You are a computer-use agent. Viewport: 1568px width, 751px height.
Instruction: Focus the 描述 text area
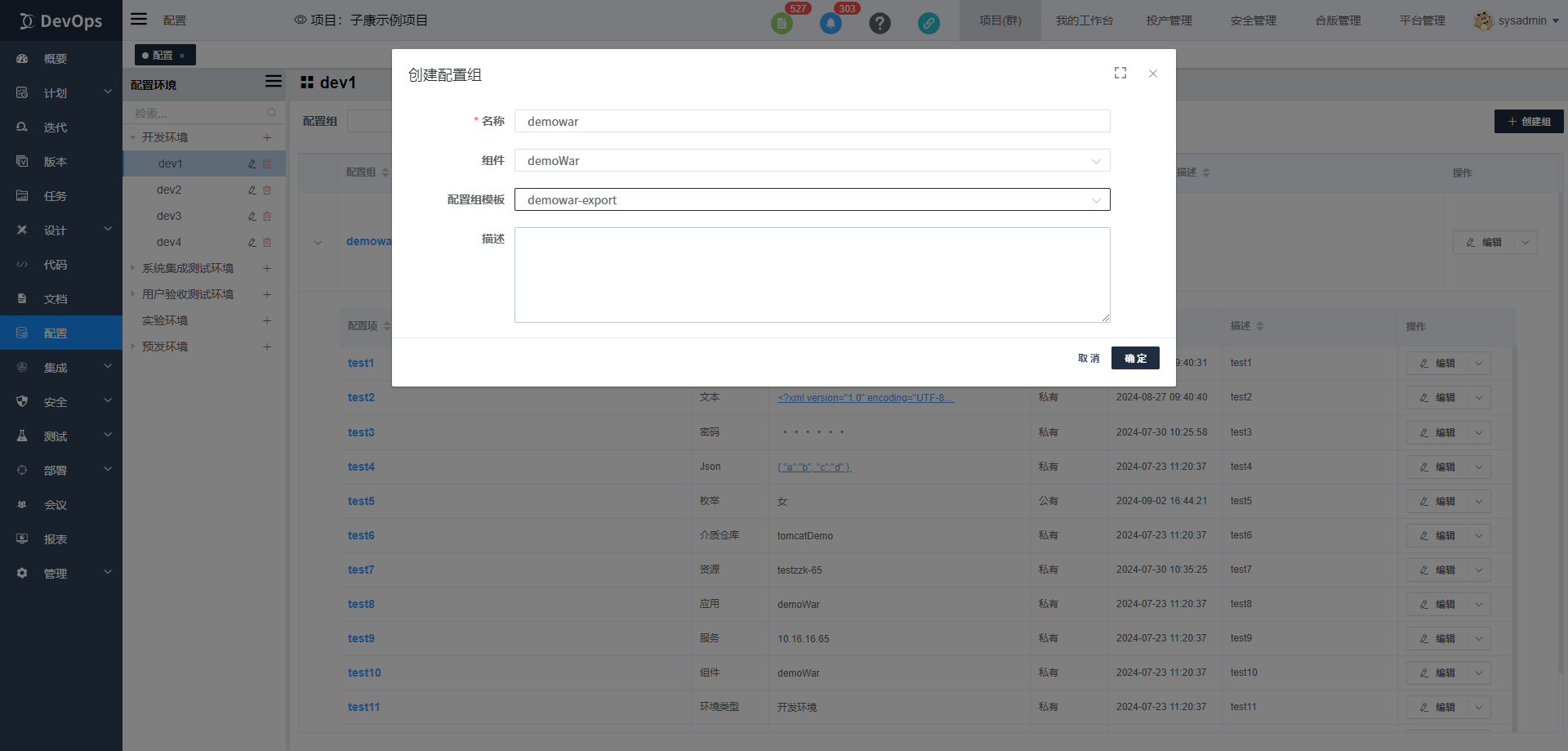(x=812, y=275)
